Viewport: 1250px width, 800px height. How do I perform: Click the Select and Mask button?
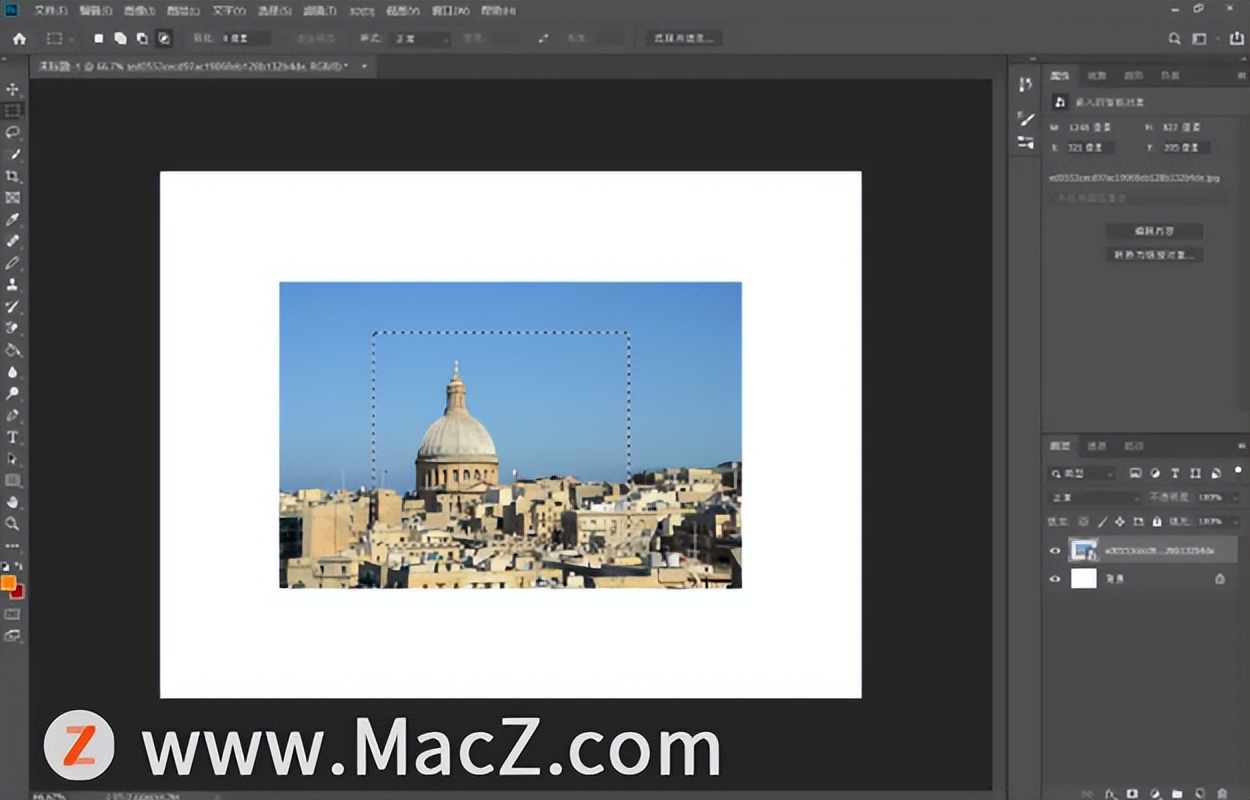[683, 38]
